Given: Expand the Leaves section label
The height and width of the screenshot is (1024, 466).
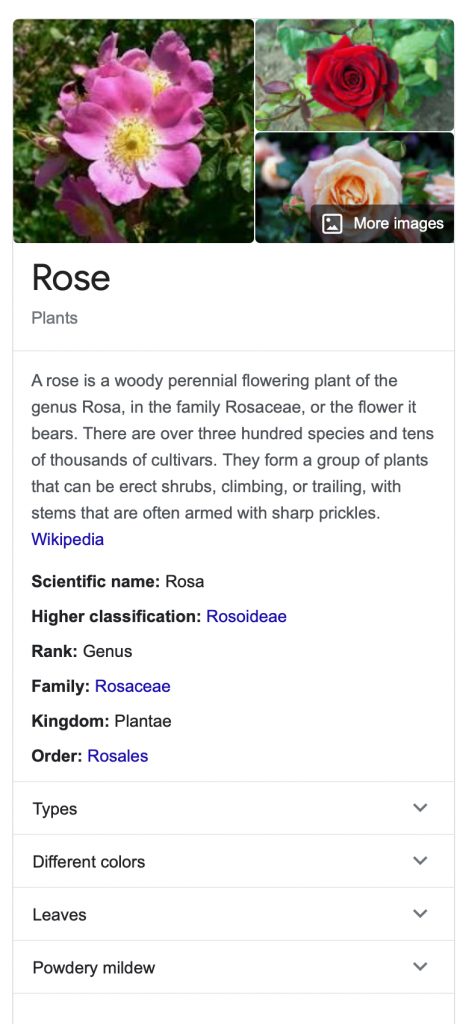Looking at the screenshot, I should point(59,915).
